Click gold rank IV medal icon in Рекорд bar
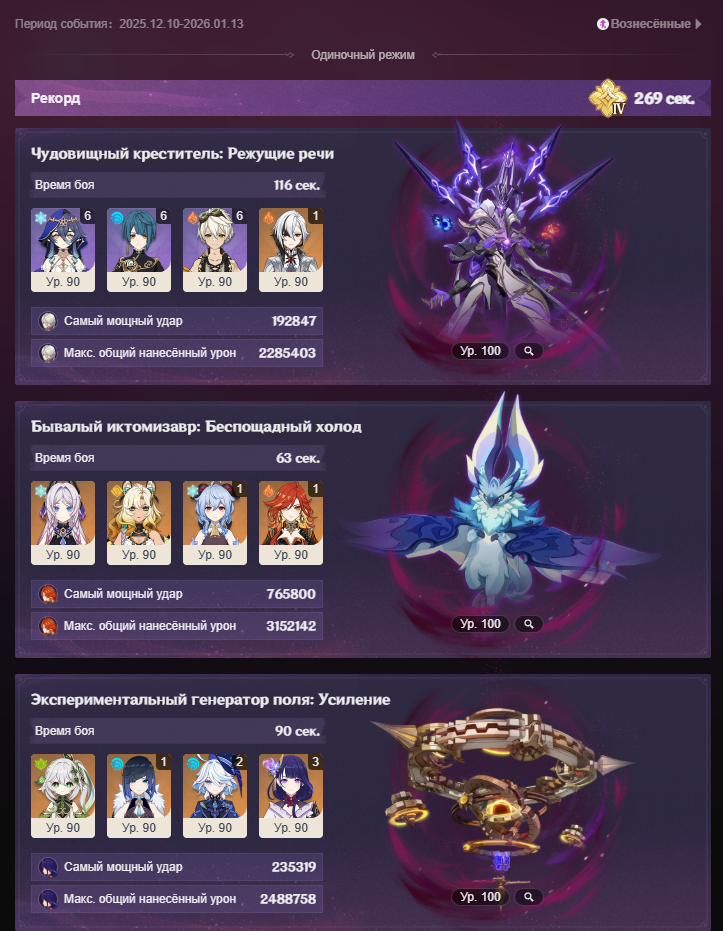Image resolution: width=723 pixels, height=931 pixels. click(x=608, y=98)
